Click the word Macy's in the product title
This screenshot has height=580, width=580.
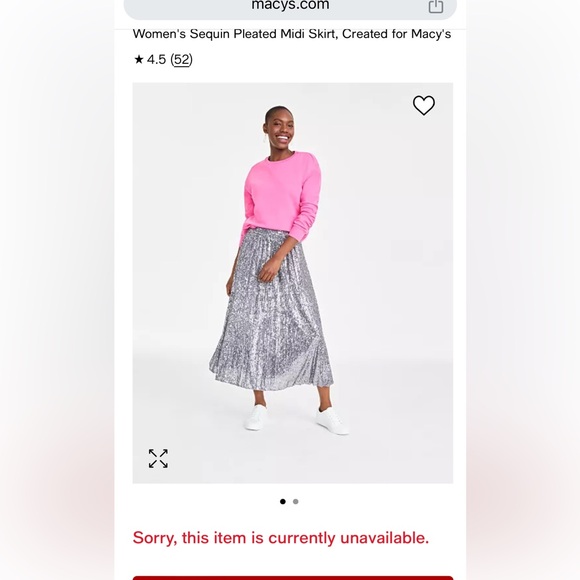click(431, 34)
